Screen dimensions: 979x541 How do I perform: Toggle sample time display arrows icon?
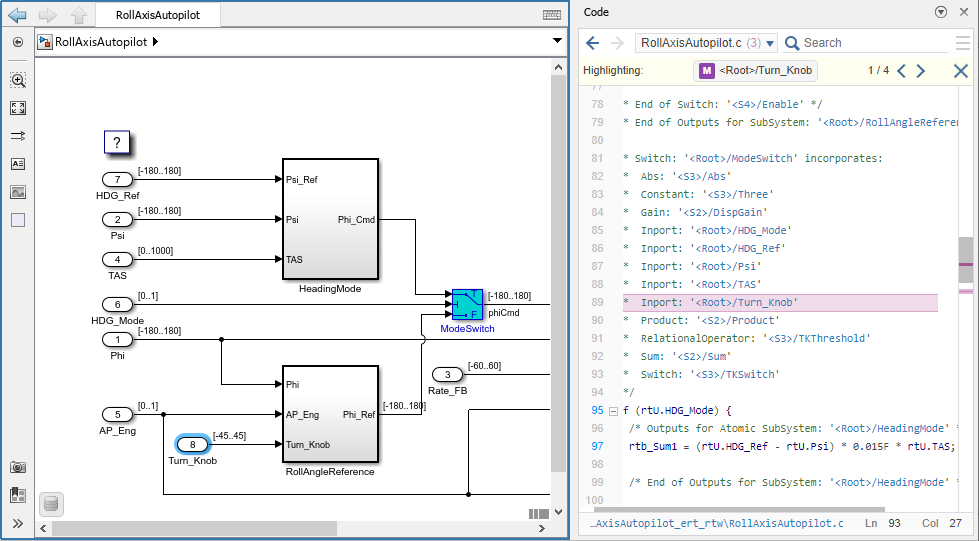[18, 136]
